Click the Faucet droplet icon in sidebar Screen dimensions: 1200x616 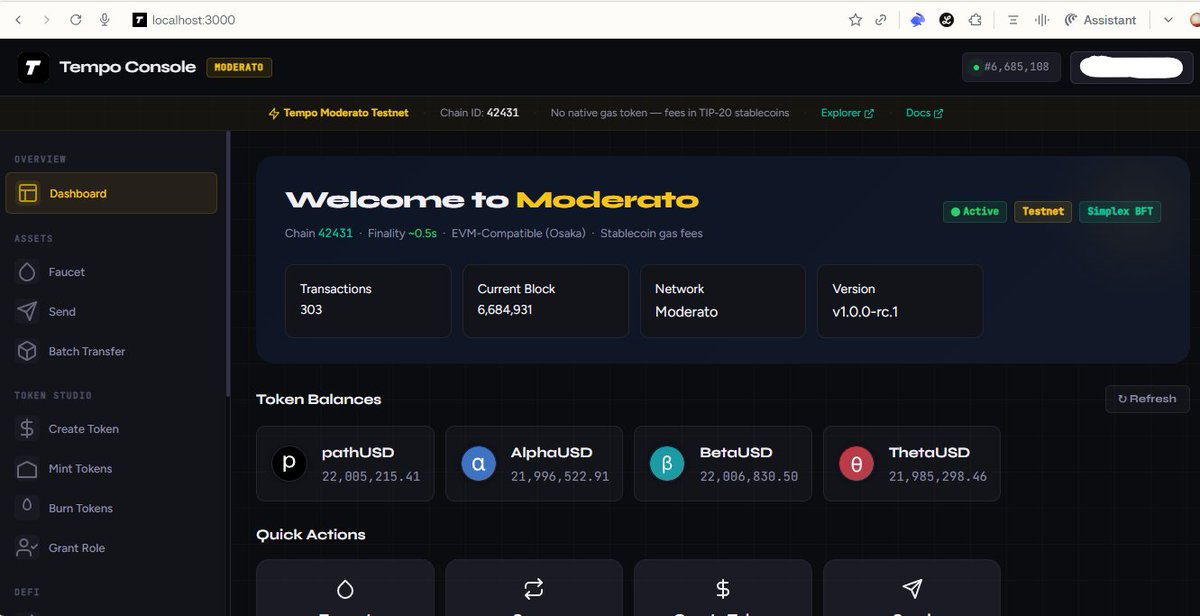click(27, 272)
